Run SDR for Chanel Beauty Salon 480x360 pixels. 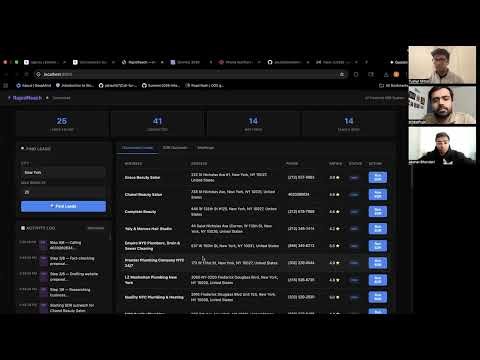click(x=378, y=194)
